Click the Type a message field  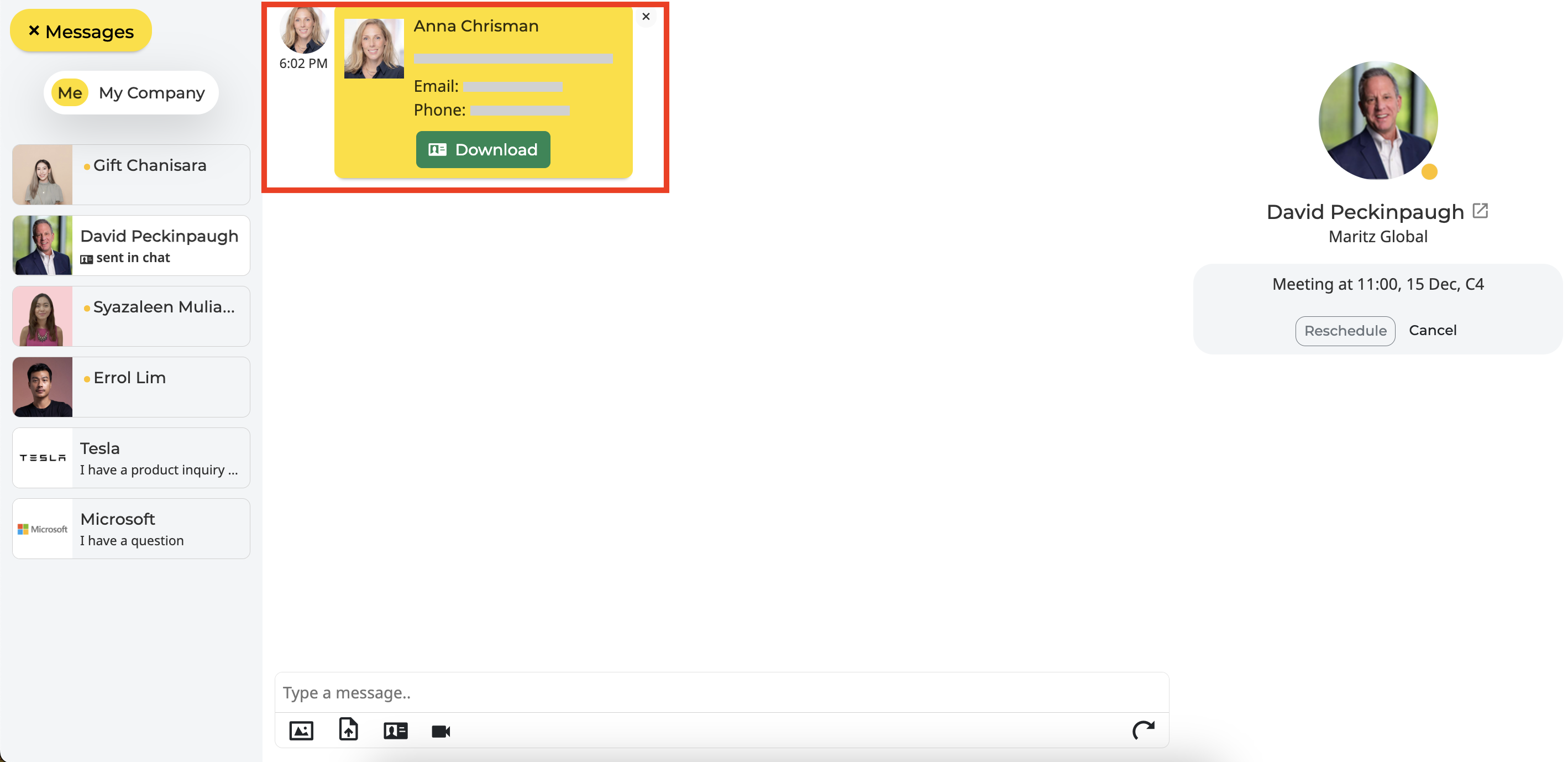721,692
